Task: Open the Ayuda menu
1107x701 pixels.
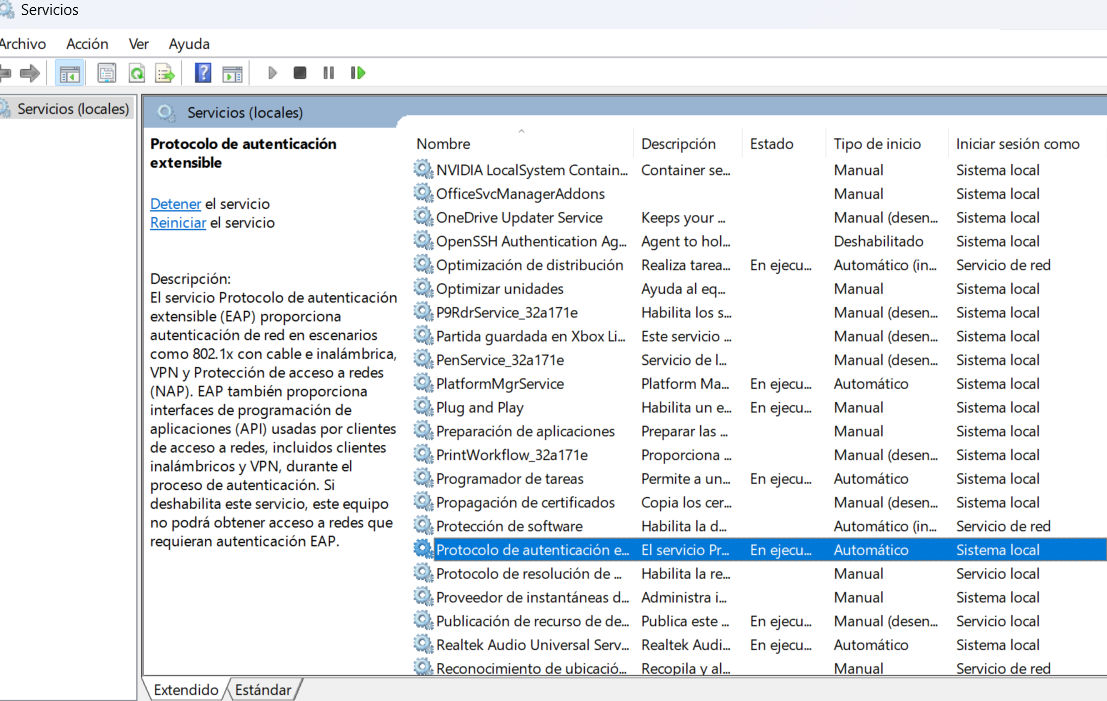Action: click(x=189, y=44)
